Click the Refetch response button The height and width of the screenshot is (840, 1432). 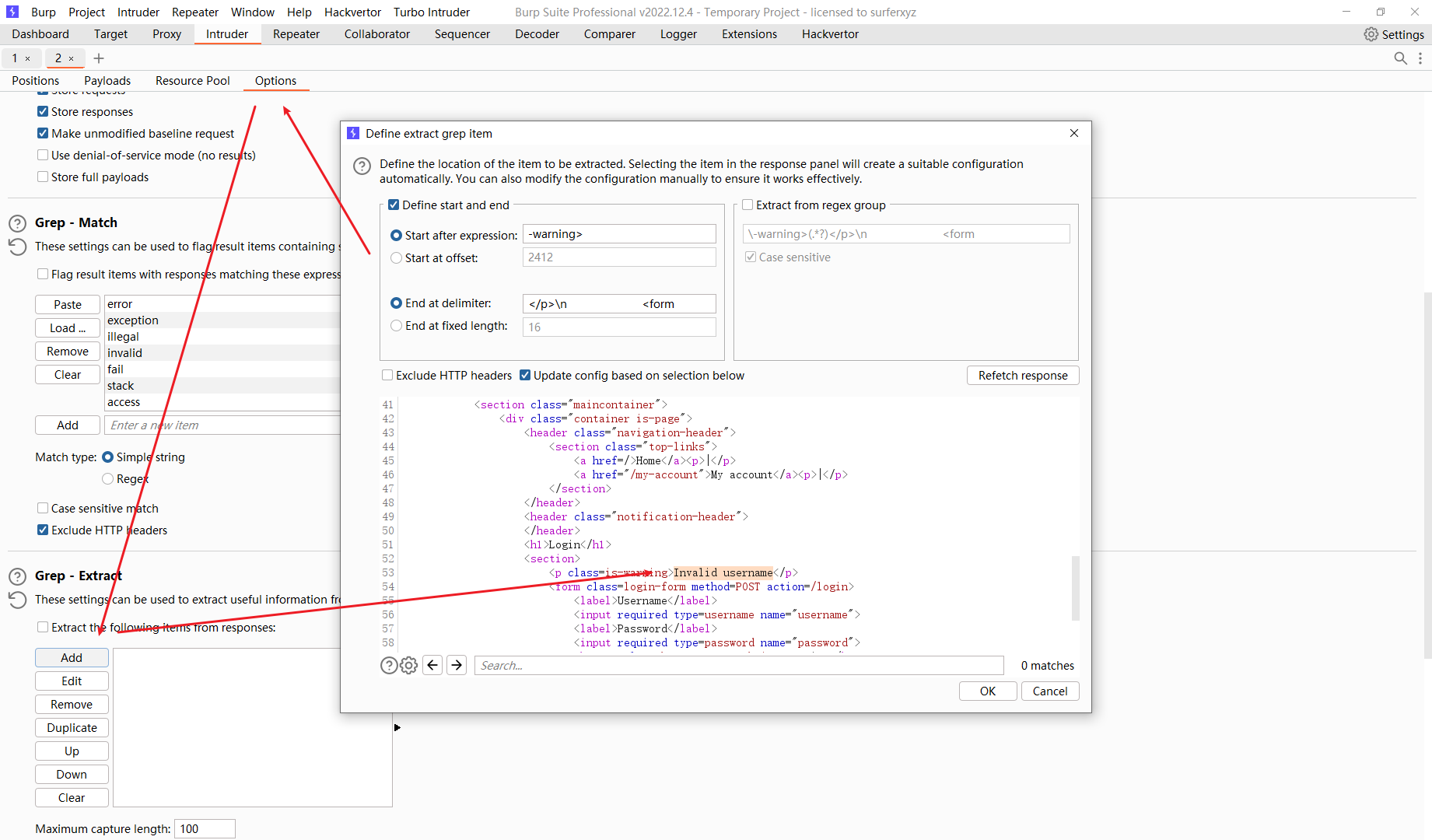tap(1022, 375)
